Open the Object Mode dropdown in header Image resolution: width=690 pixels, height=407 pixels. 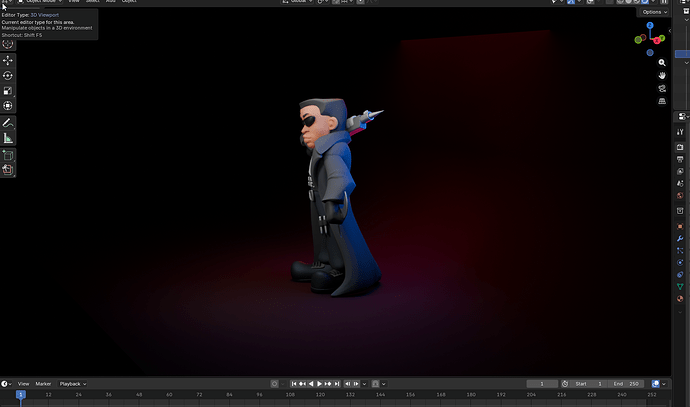tap(40, 1)
